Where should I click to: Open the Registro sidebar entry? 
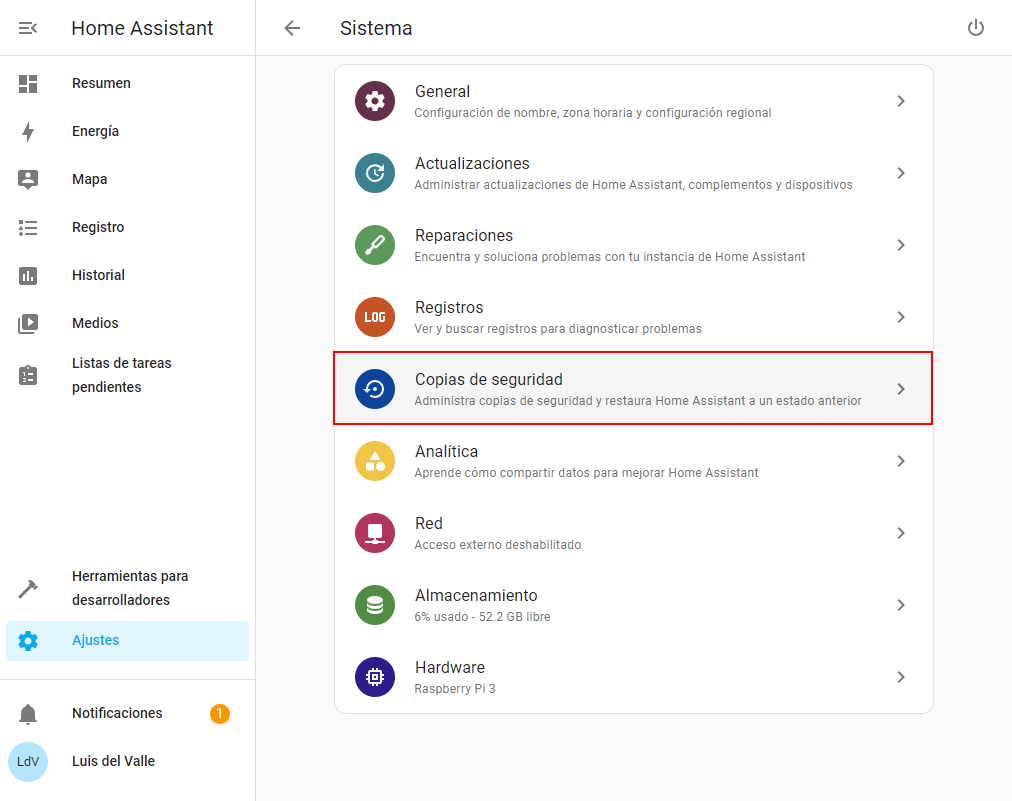pyautogui.click(x=127, y=227)
